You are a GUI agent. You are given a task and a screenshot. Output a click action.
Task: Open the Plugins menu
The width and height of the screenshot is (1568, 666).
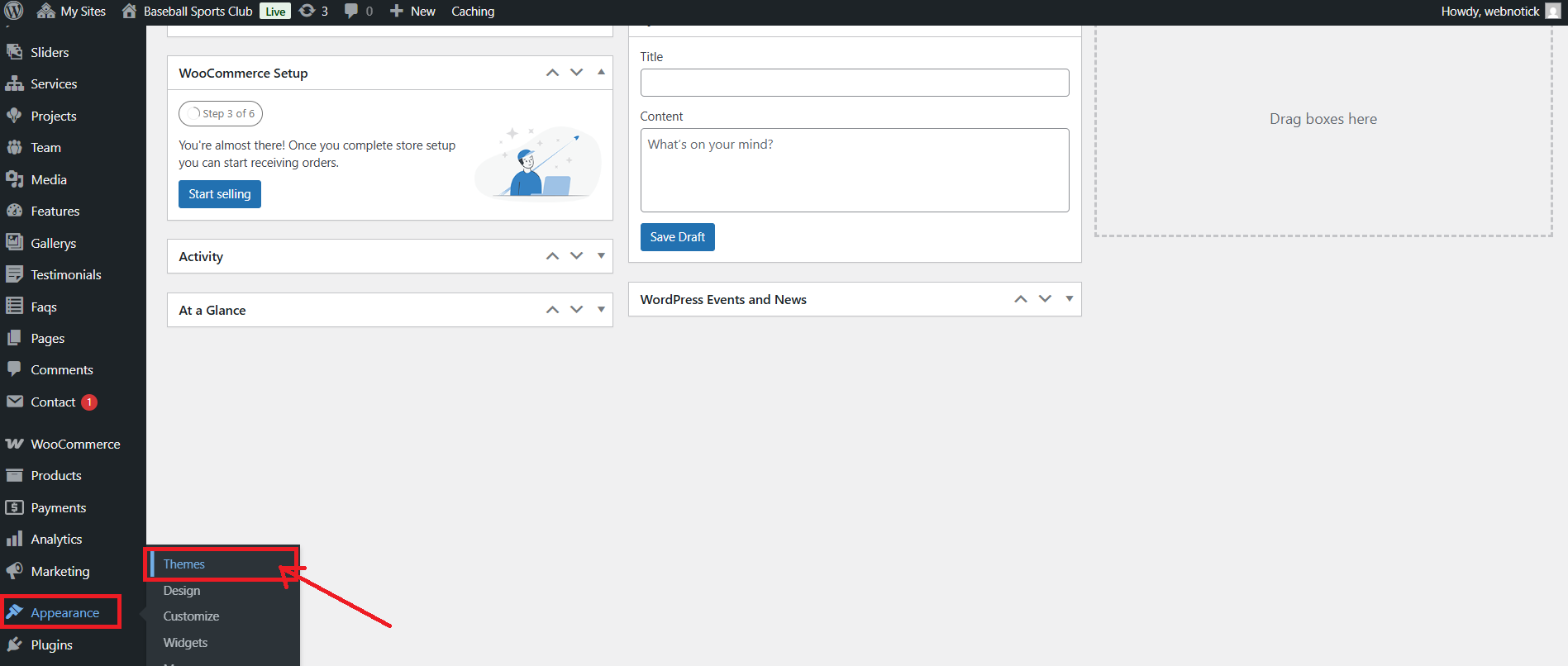pyautogui.click(x=51, y=645)
